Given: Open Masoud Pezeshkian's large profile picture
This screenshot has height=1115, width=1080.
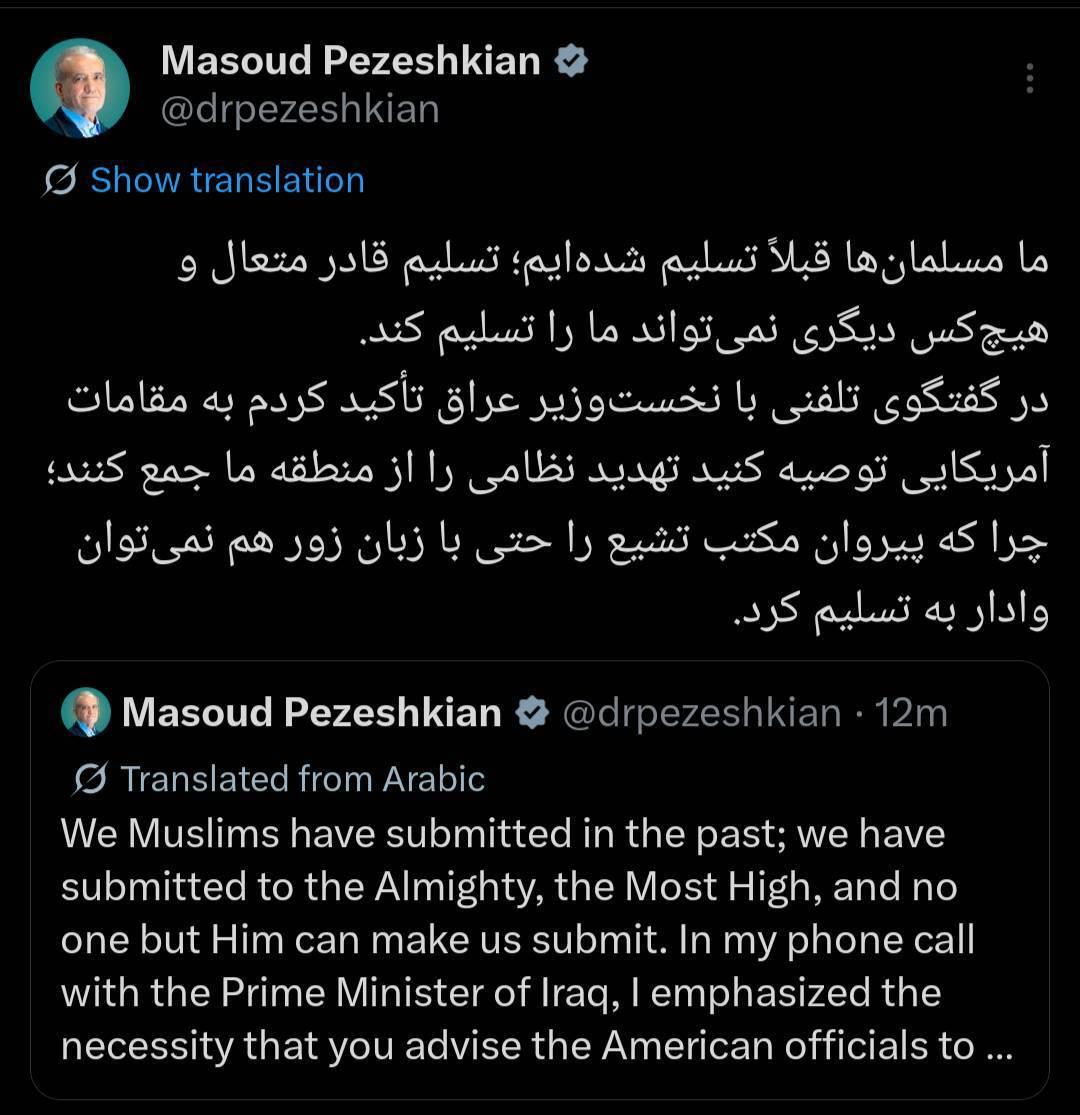Looking at the screenshot, I should (80, 87).
